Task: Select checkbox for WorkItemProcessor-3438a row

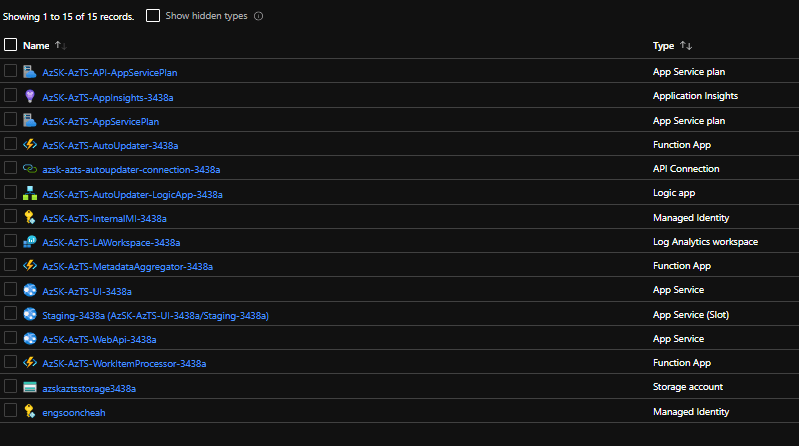Action: tap(10, 361)
